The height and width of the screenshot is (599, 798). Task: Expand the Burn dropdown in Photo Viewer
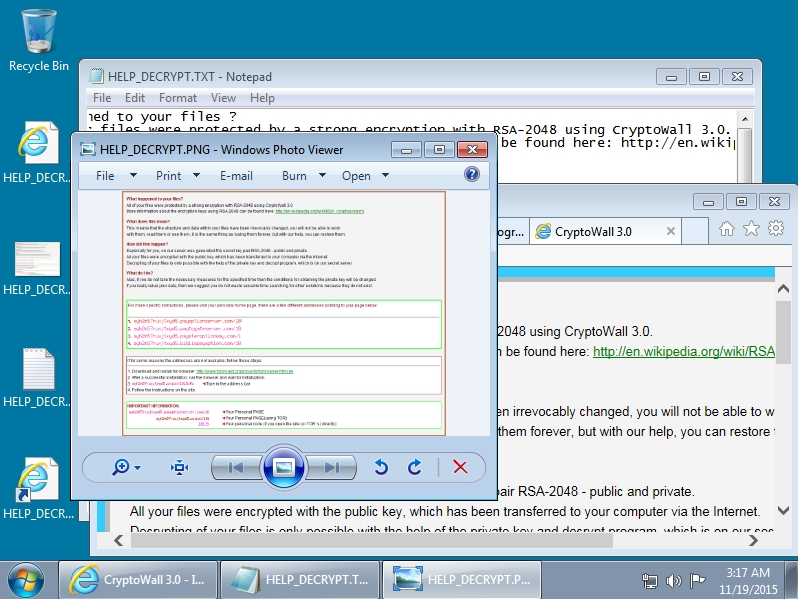(304, 176)
